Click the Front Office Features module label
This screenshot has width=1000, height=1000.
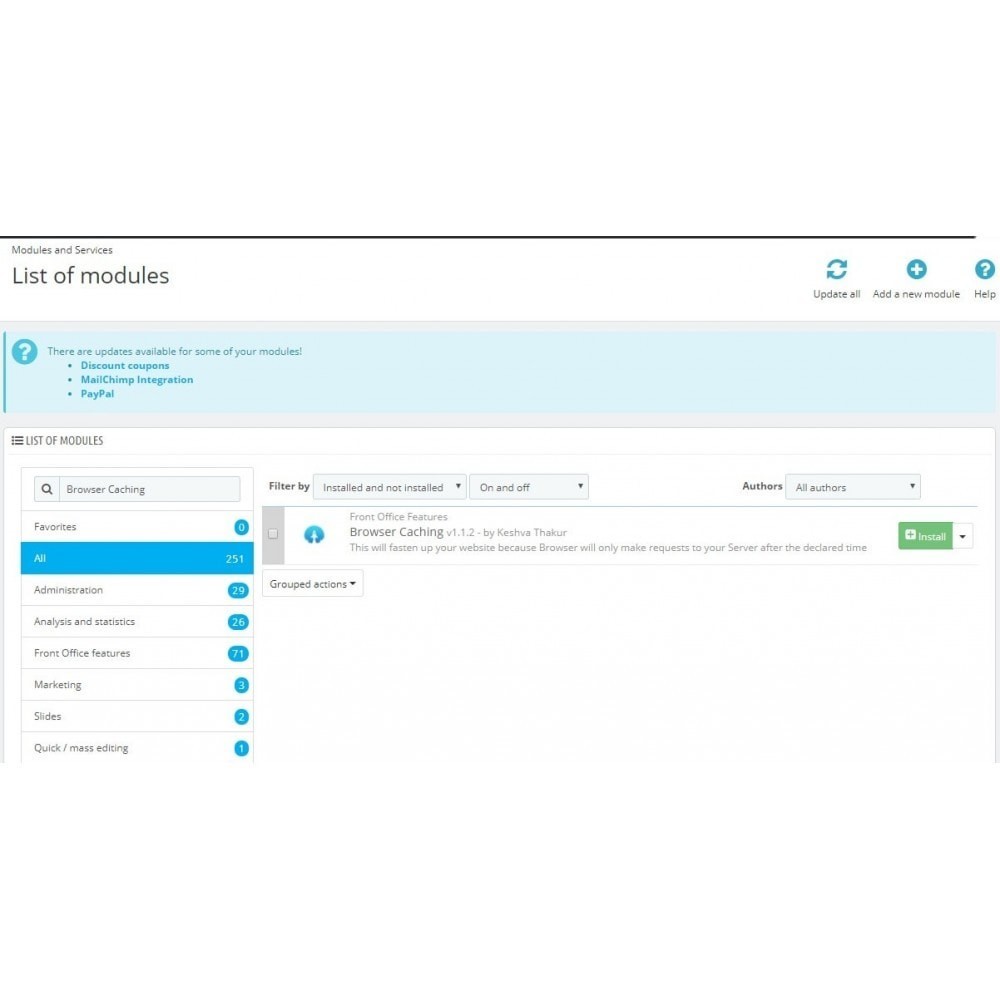tap(399, 517)
